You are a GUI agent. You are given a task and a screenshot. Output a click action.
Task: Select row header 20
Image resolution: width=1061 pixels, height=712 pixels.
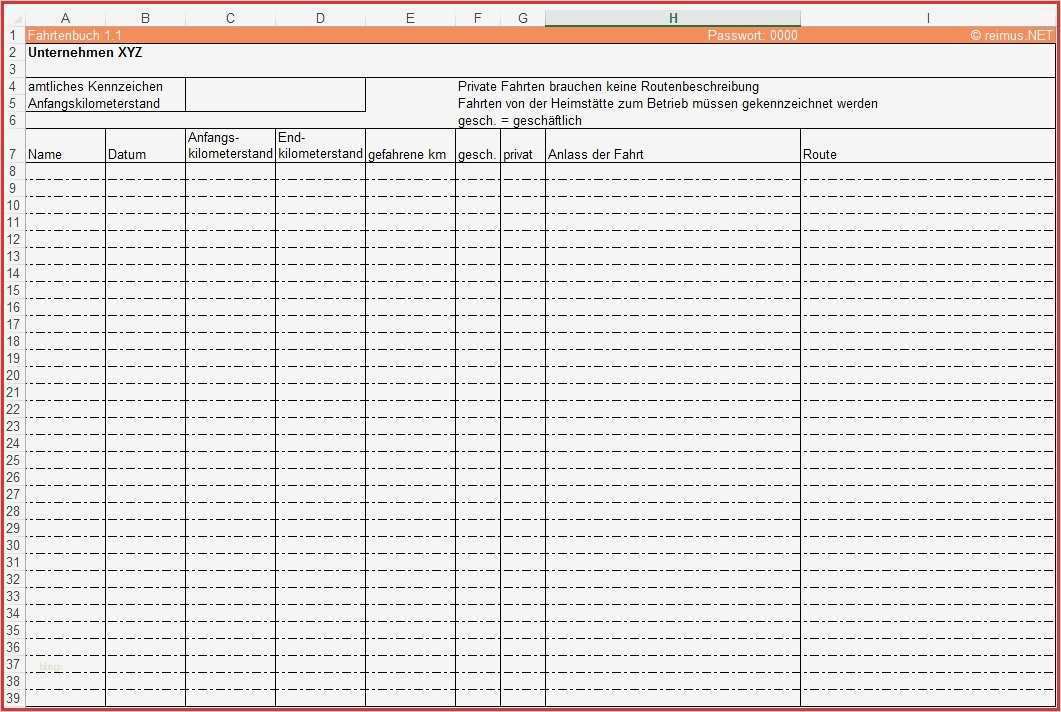[x=13, y=375]
